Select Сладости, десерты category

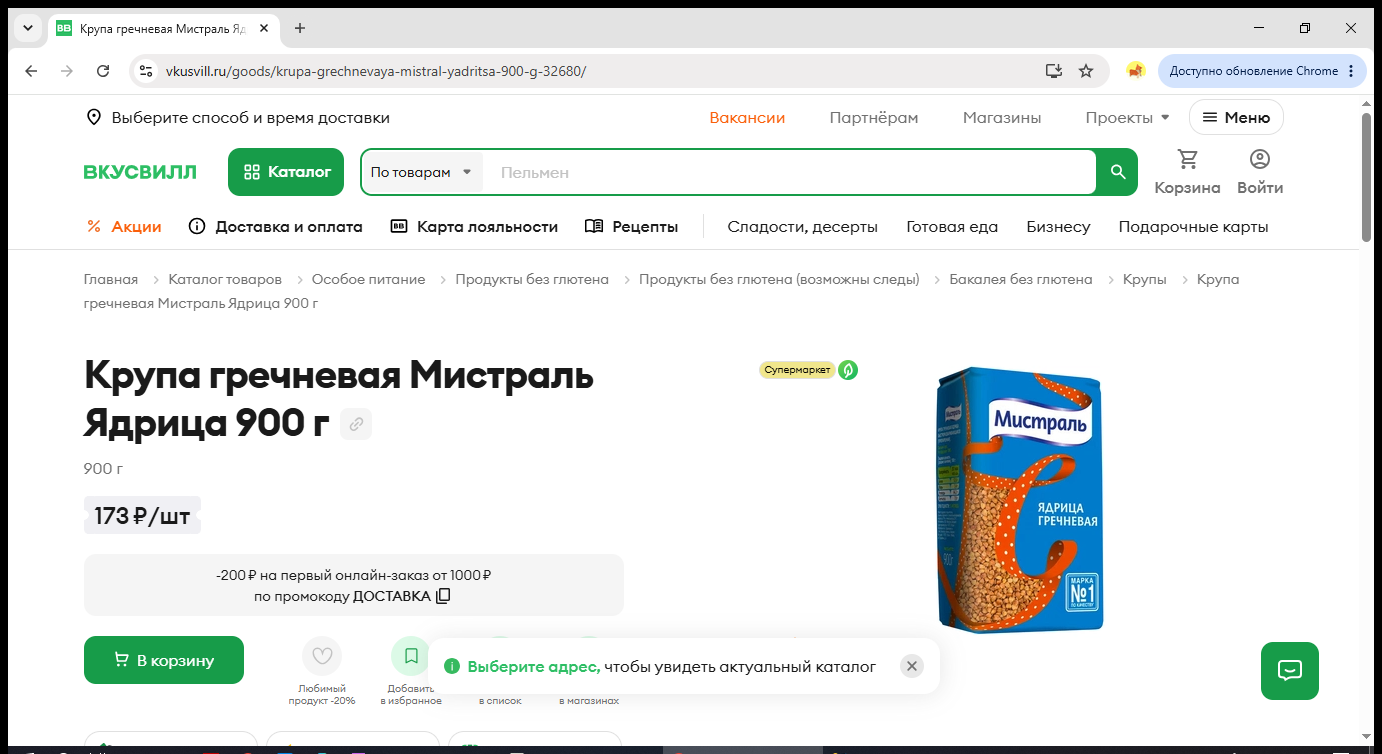802,226
